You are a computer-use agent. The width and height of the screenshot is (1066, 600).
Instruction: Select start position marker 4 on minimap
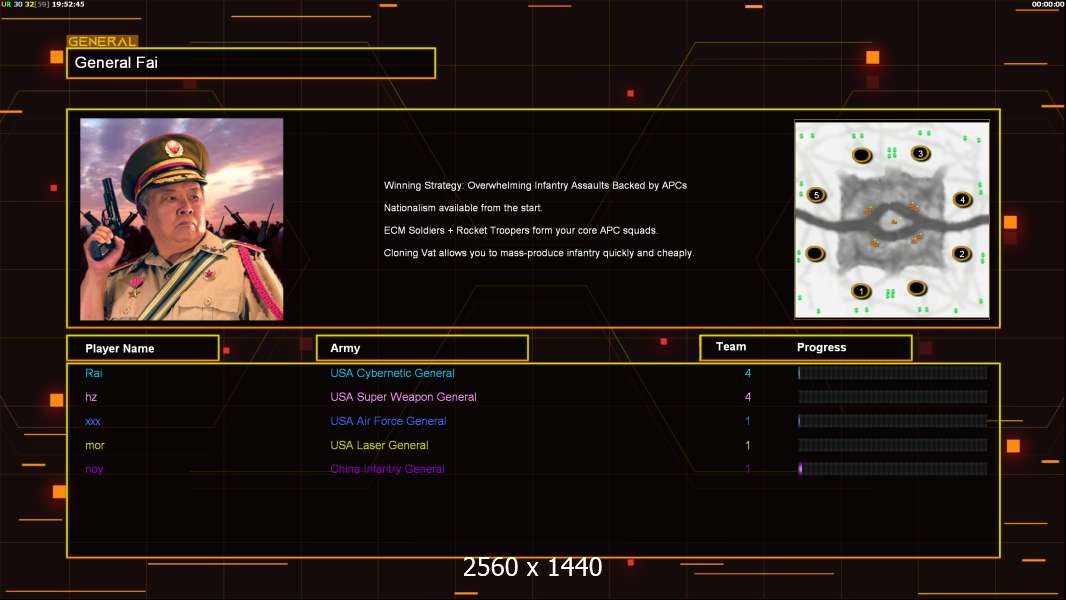[x=962, y=199]
